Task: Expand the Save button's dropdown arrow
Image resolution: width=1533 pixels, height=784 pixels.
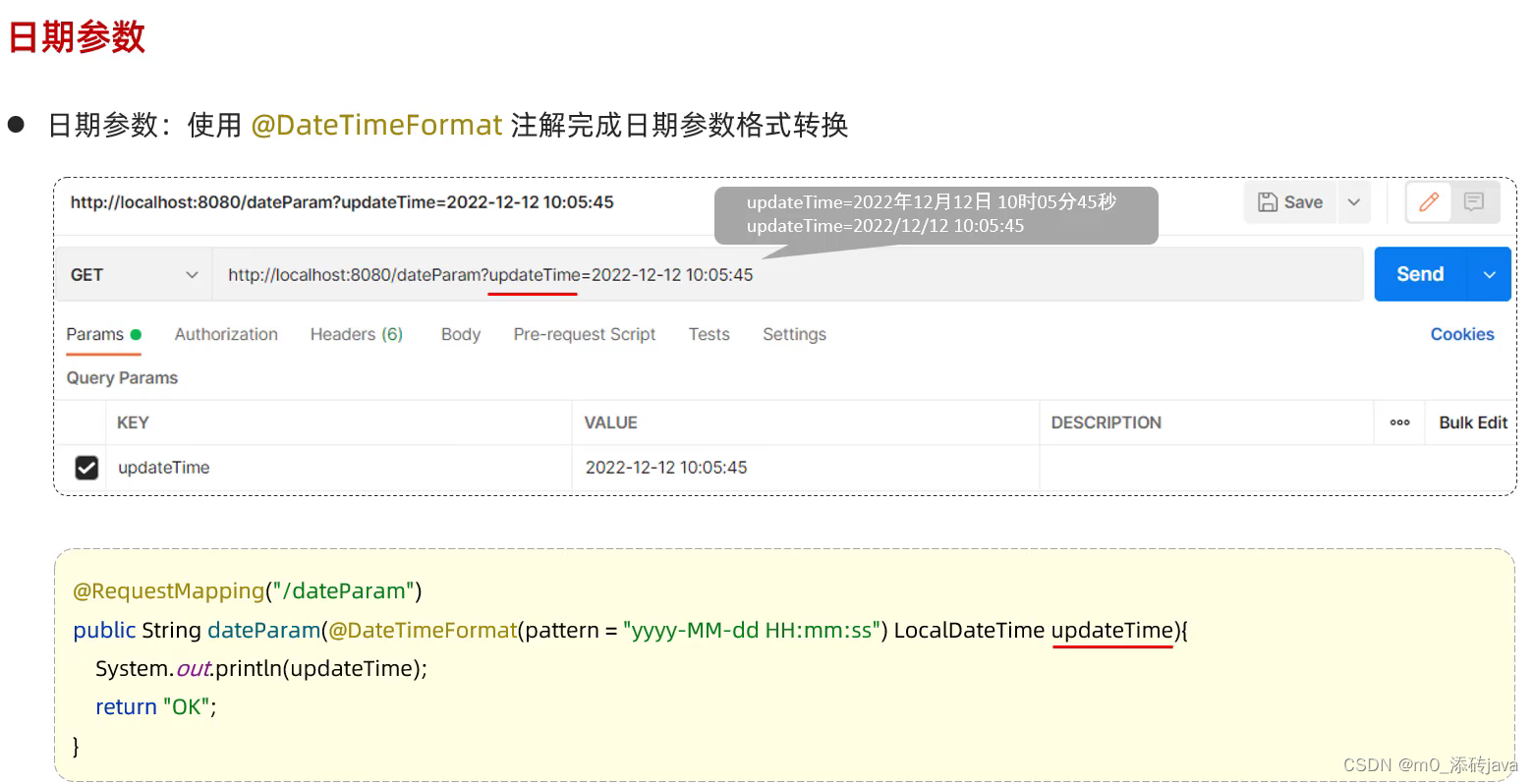Action: click(1353, 201)
